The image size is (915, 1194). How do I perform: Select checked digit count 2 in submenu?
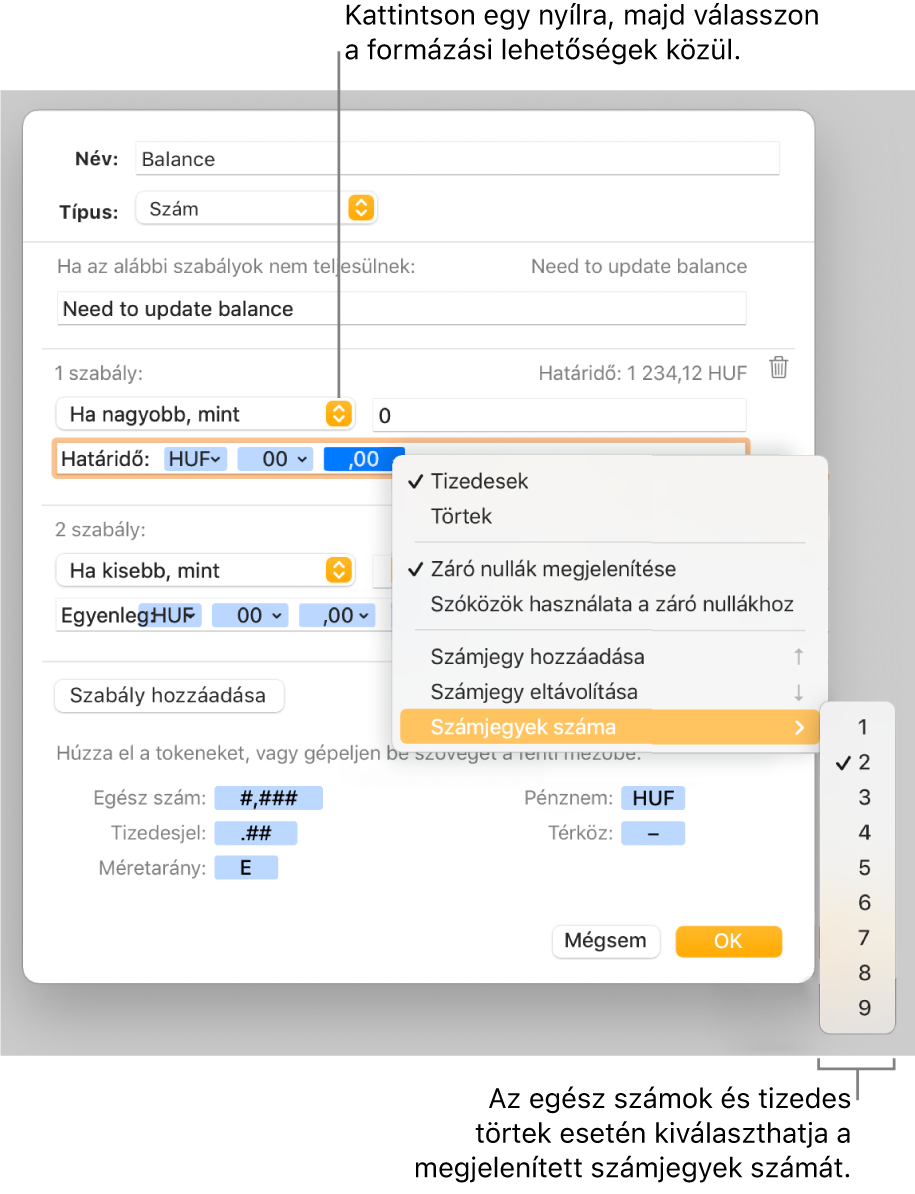(x=857, y=762)
